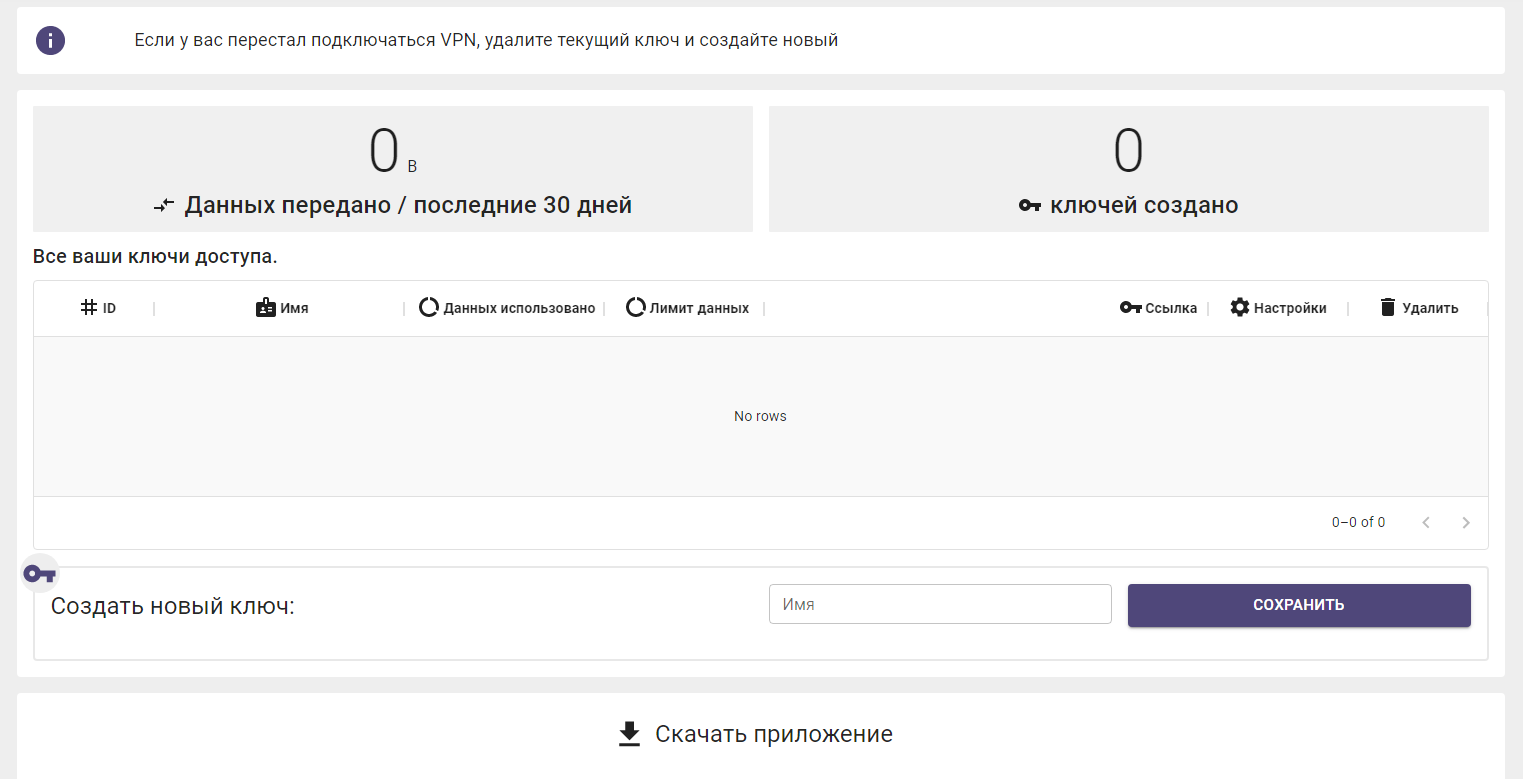This screenshot has height=779, width=1523.
Task: Click the 'Удалить' column header text
Action: pos(1430,308)
